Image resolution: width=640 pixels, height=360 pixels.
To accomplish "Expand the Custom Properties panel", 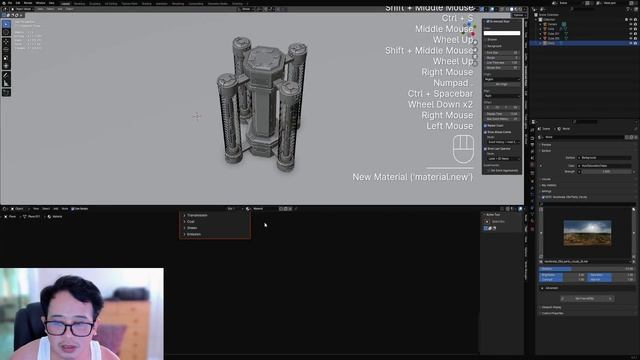I will 552,313.
